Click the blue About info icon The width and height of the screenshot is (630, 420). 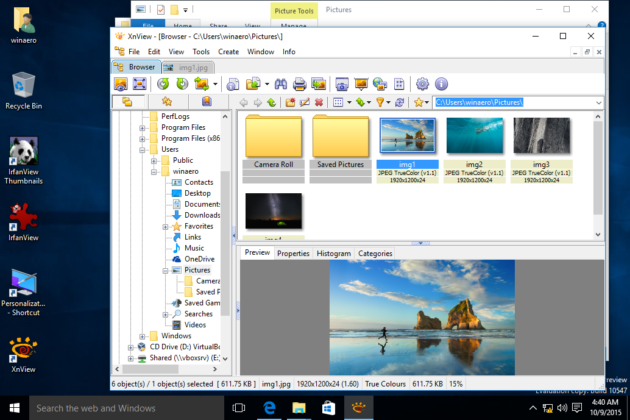coord(441,84)
